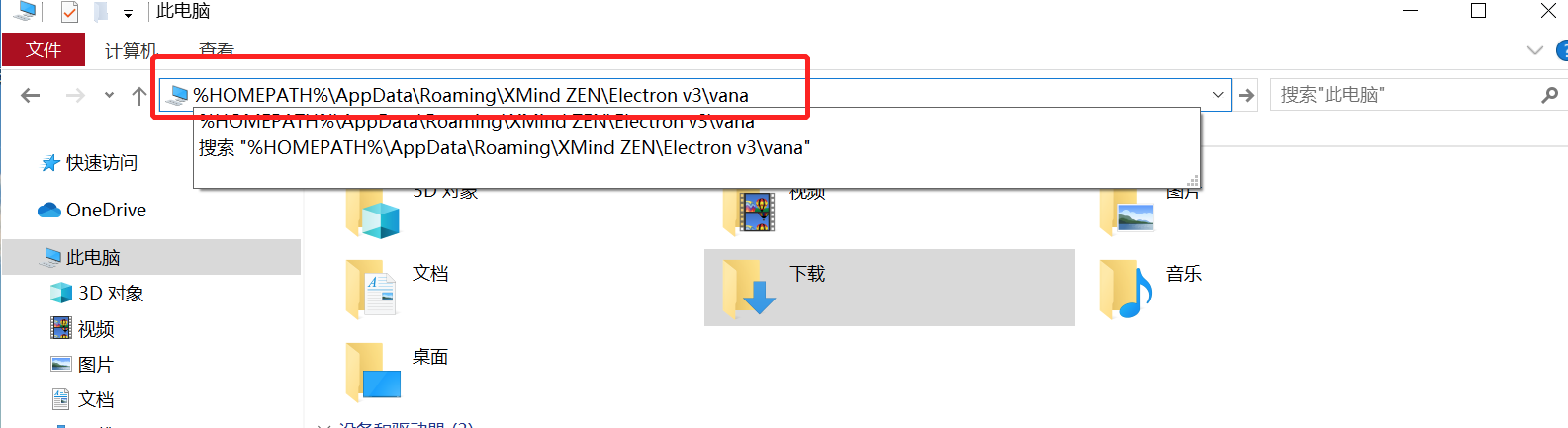Click the search magnifier icon

click(1550, 95)
